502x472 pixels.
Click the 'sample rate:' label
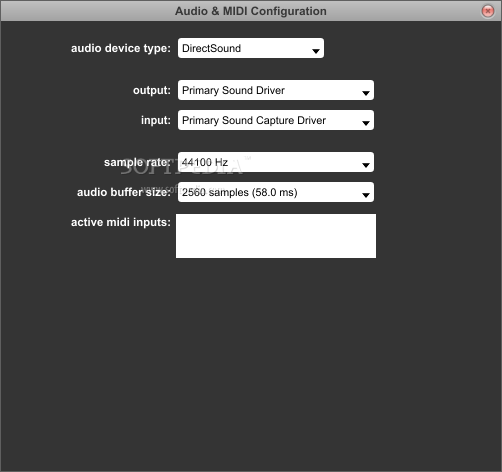[x=137, y=162]
